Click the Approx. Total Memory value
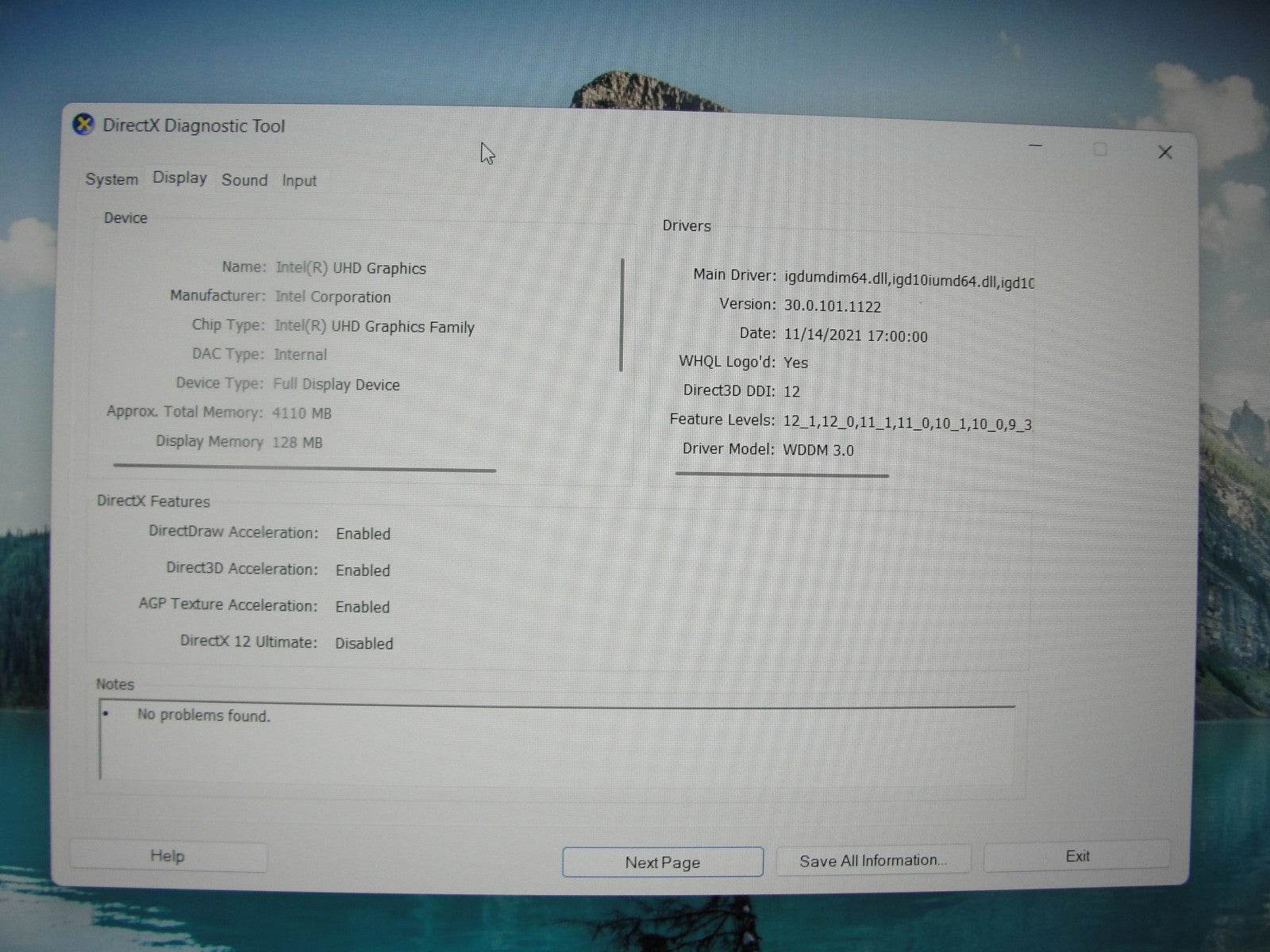Image resolution: width=1270 pixels, height=952 pixels. point(300,413)
